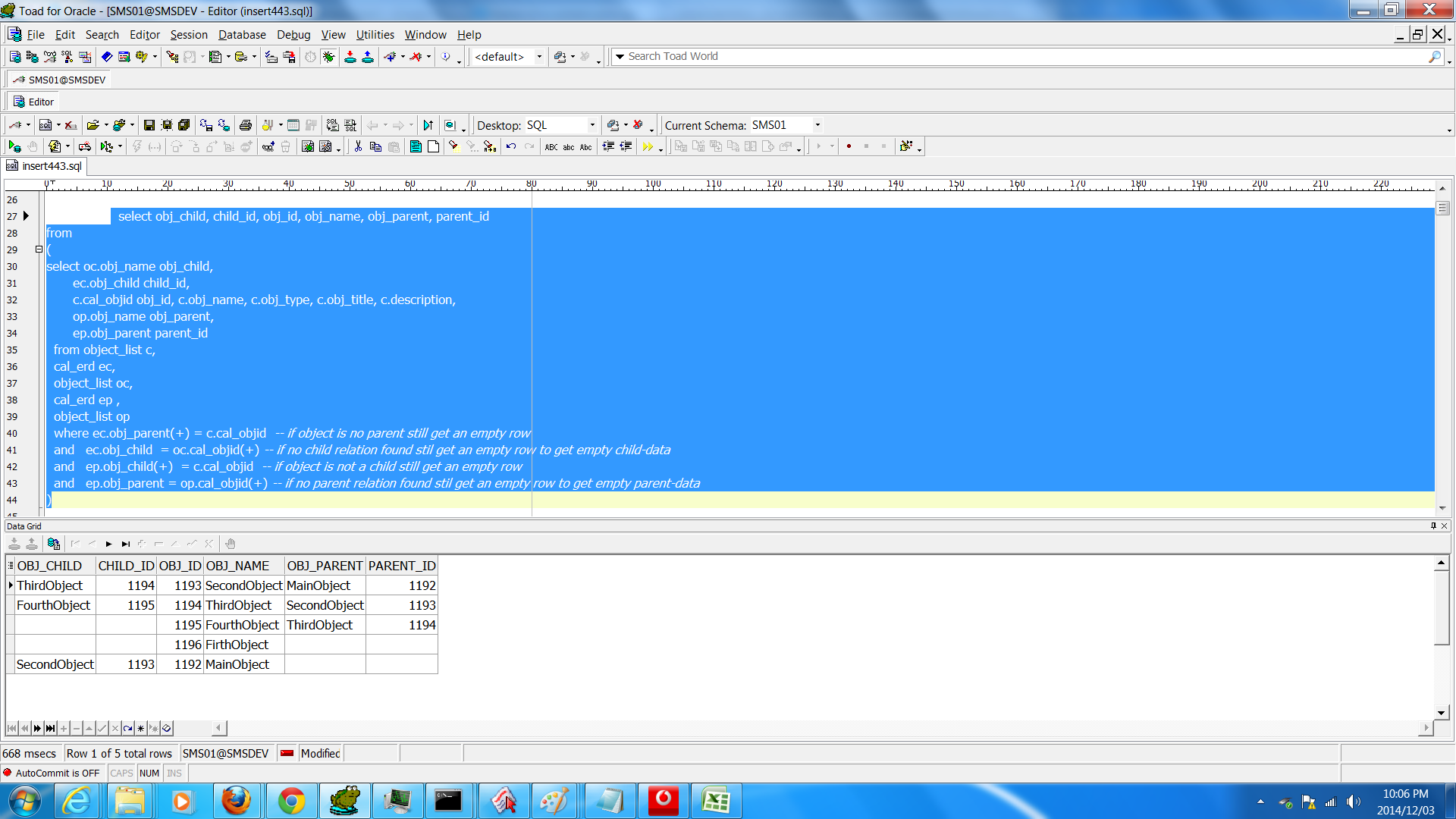The image size is (1456, 819).
Task: Open the Database menu
Action: pos(241,35)
